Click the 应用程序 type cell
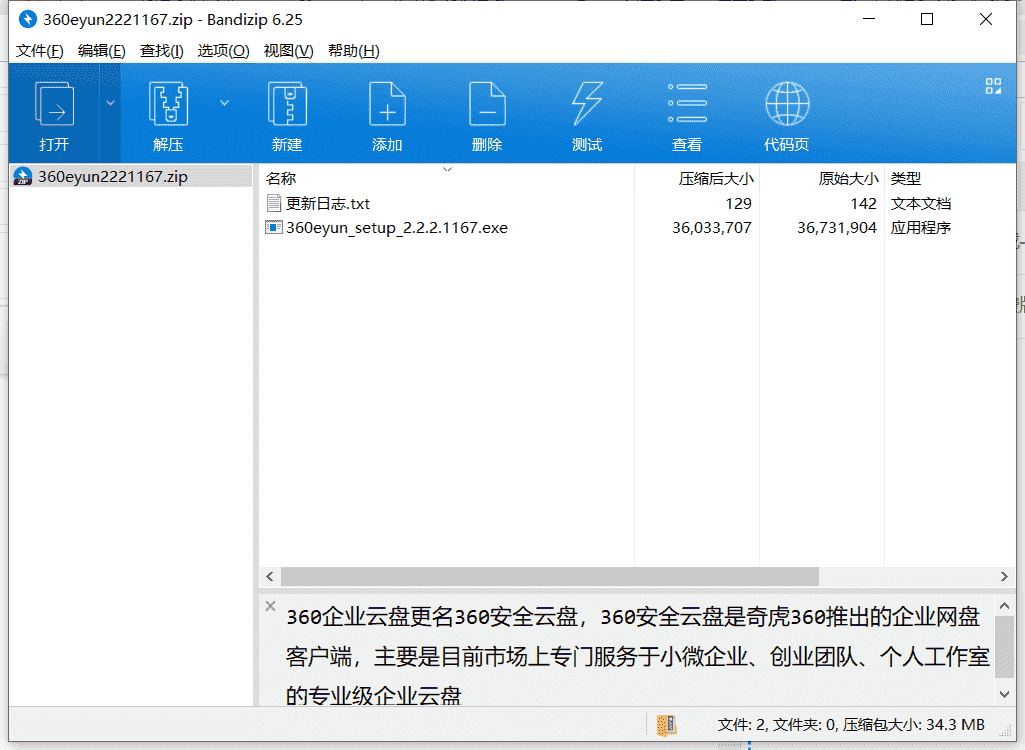Image resolution: width=1025 pixels, height=750 pixels. (x=920, y=228)
